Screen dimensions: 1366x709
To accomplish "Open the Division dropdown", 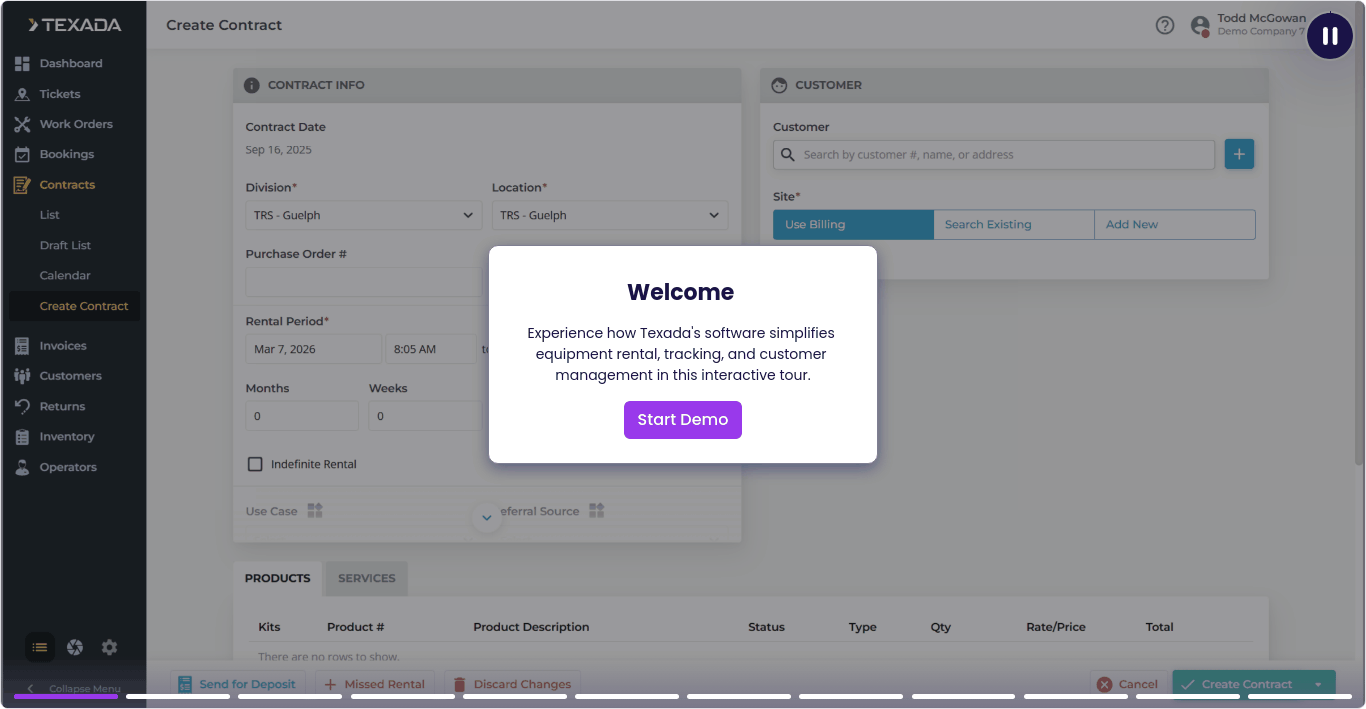I will coord(364,215).
